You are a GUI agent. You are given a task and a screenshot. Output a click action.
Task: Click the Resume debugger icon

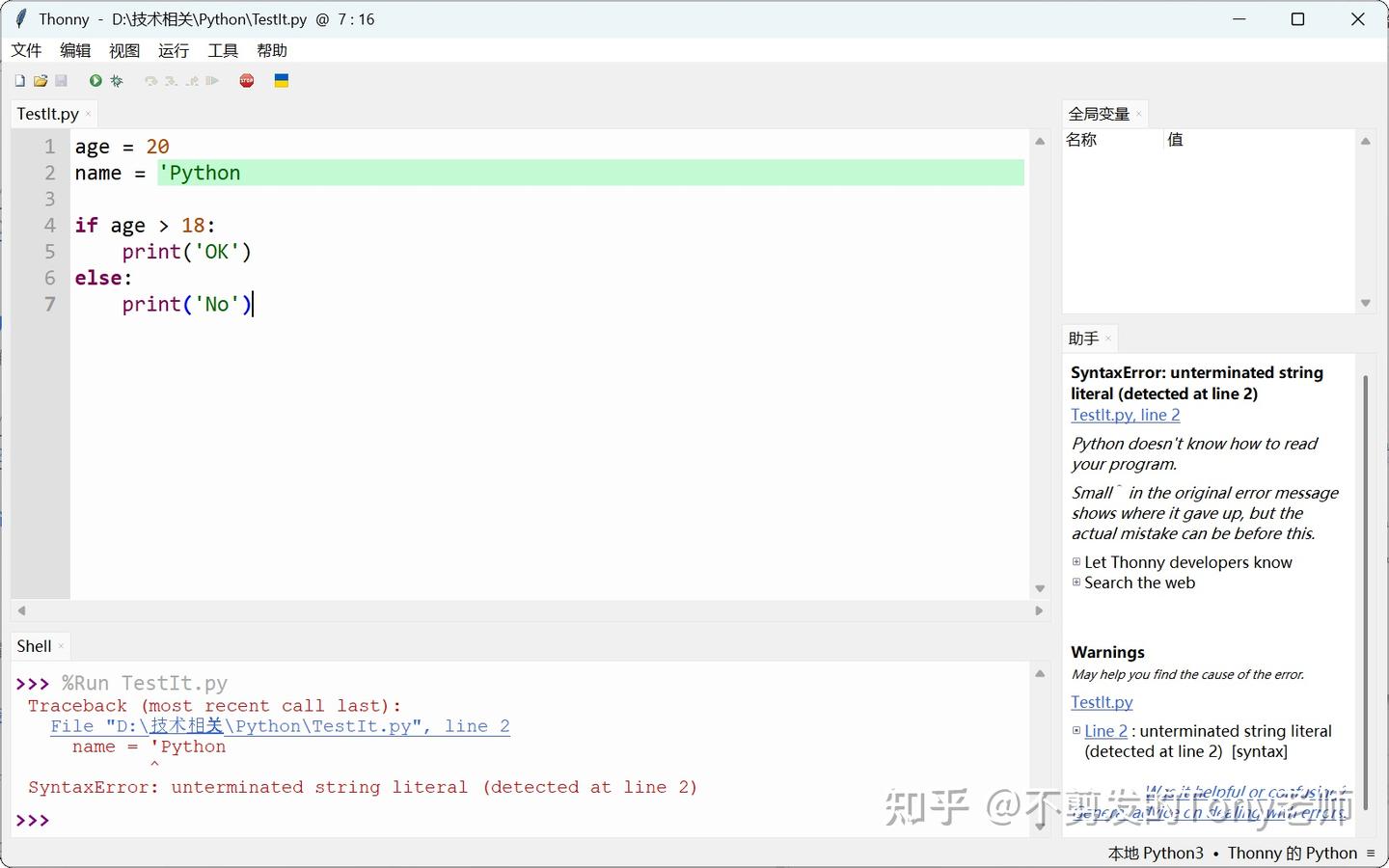212,81
